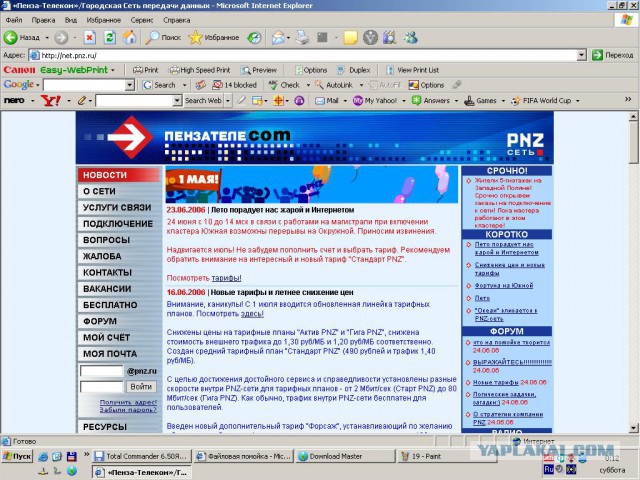This screenshot has width=640, height=480.
Task: Open address bar dropdown arrow
Action: [582, 55]
